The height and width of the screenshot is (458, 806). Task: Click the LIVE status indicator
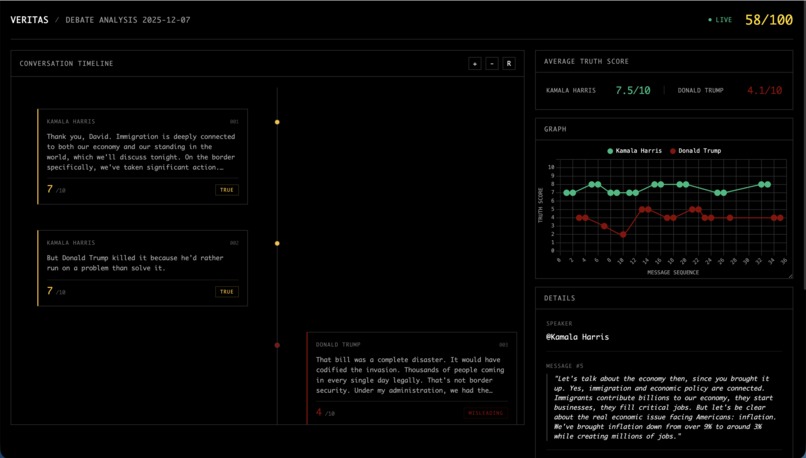[720, 20]
